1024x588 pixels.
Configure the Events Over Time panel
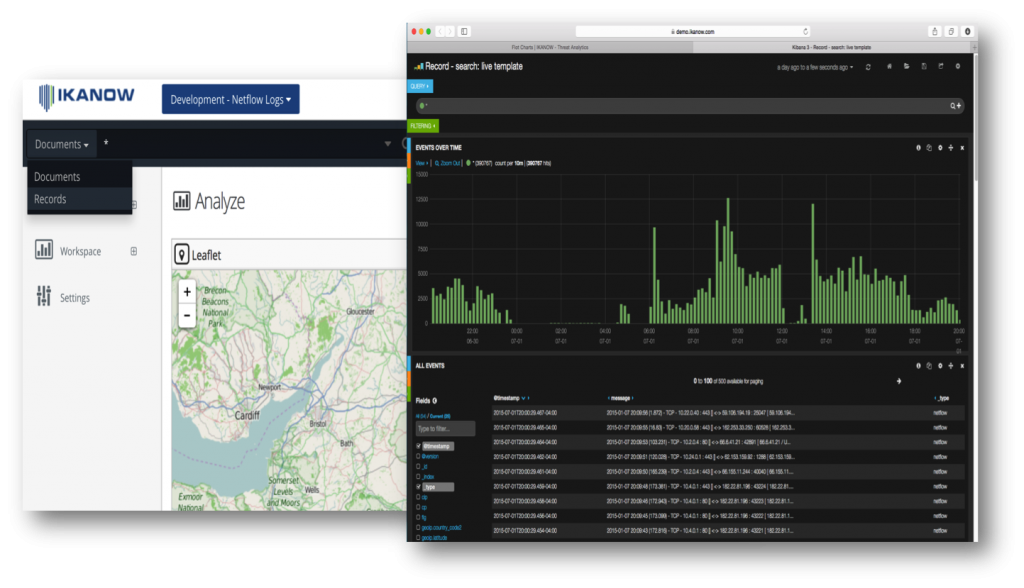click(940, 148)
